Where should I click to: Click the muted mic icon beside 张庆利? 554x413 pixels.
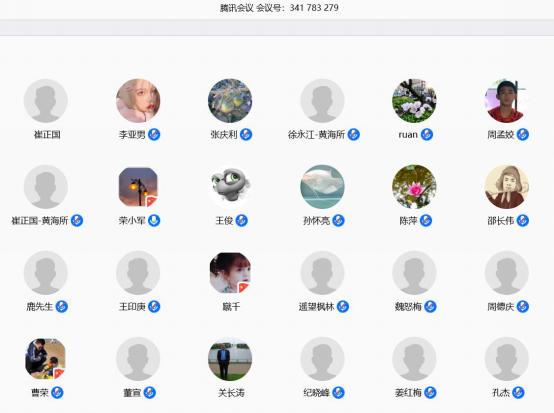pos(246,135)
